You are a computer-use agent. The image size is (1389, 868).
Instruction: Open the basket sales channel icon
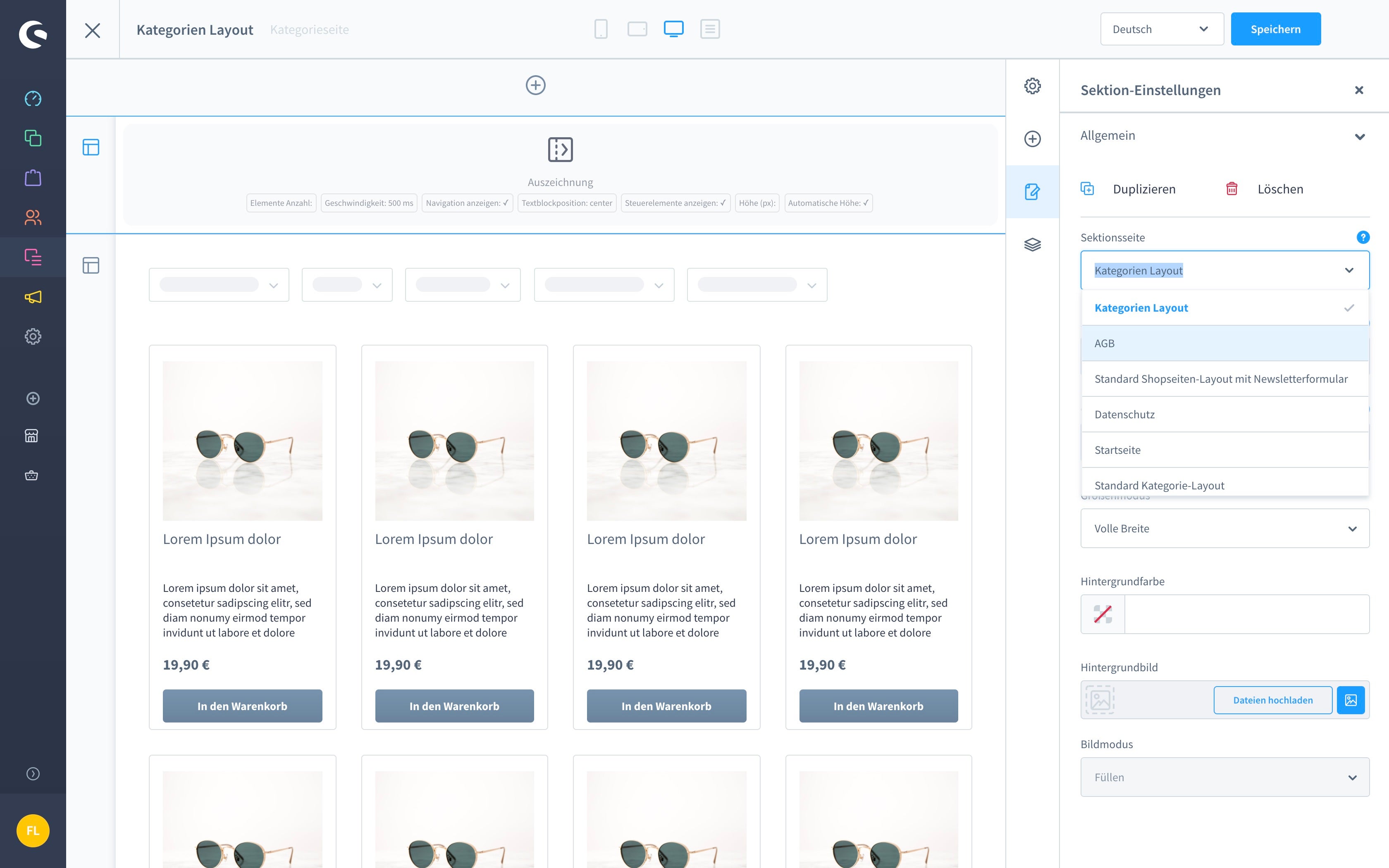[31, 475]
